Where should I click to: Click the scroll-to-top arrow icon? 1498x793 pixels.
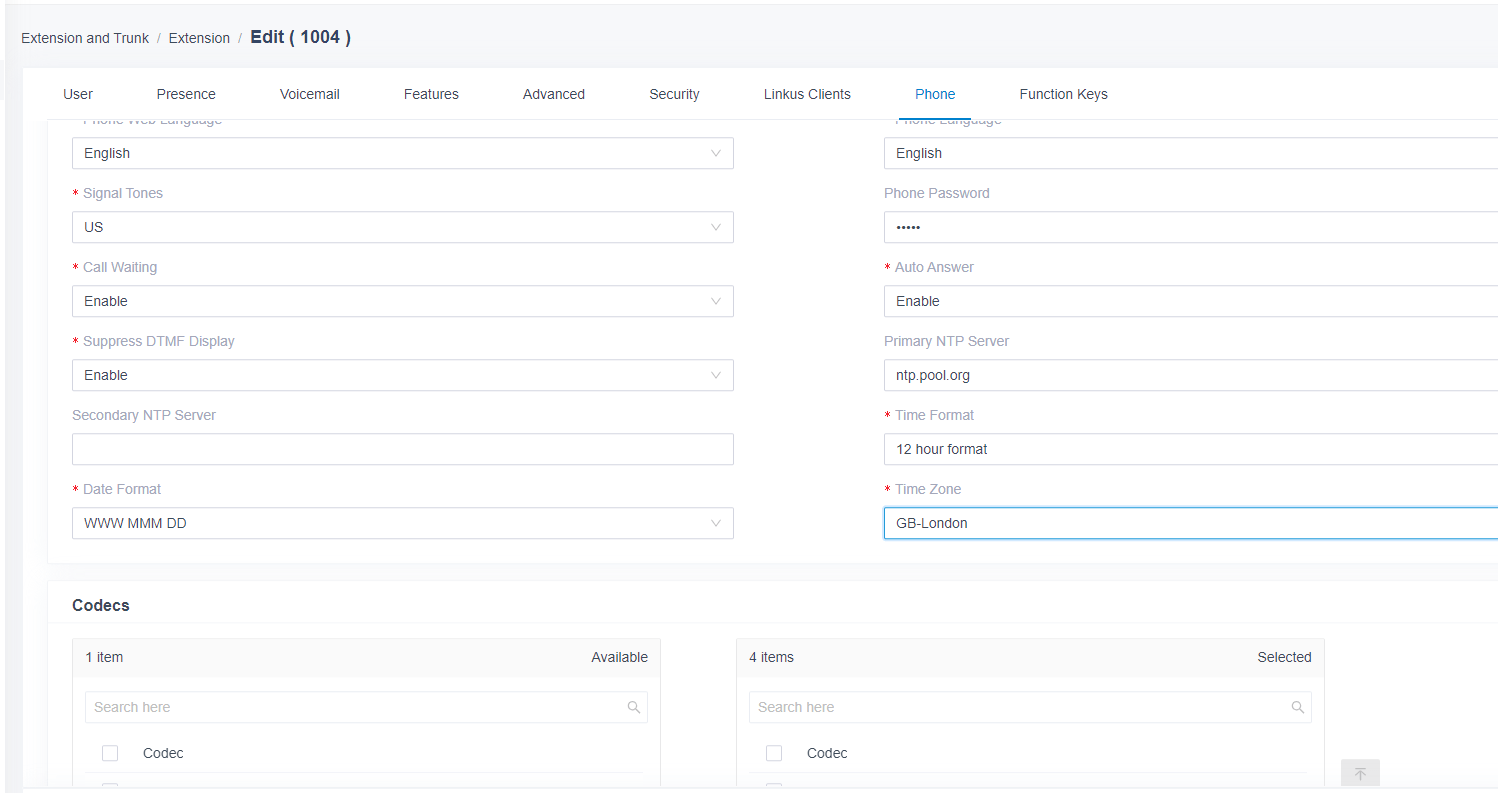pos(1360,773)
